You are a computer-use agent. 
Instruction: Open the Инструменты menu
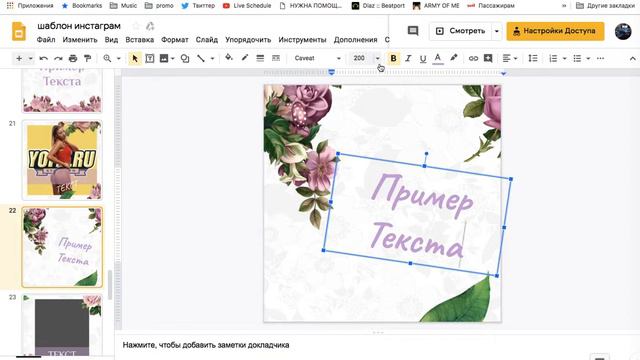pos(302,40)
